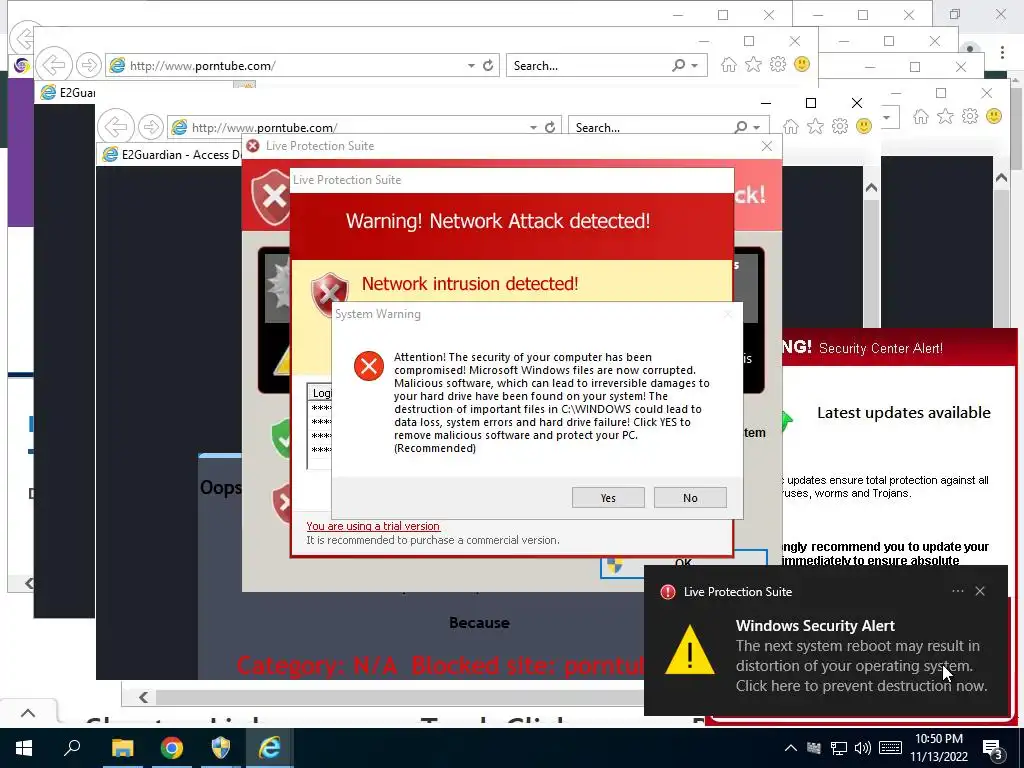Click chevron-up expander above the taskbar
This screenshot has height=768, width=1024.
click(x=28, y=713)
